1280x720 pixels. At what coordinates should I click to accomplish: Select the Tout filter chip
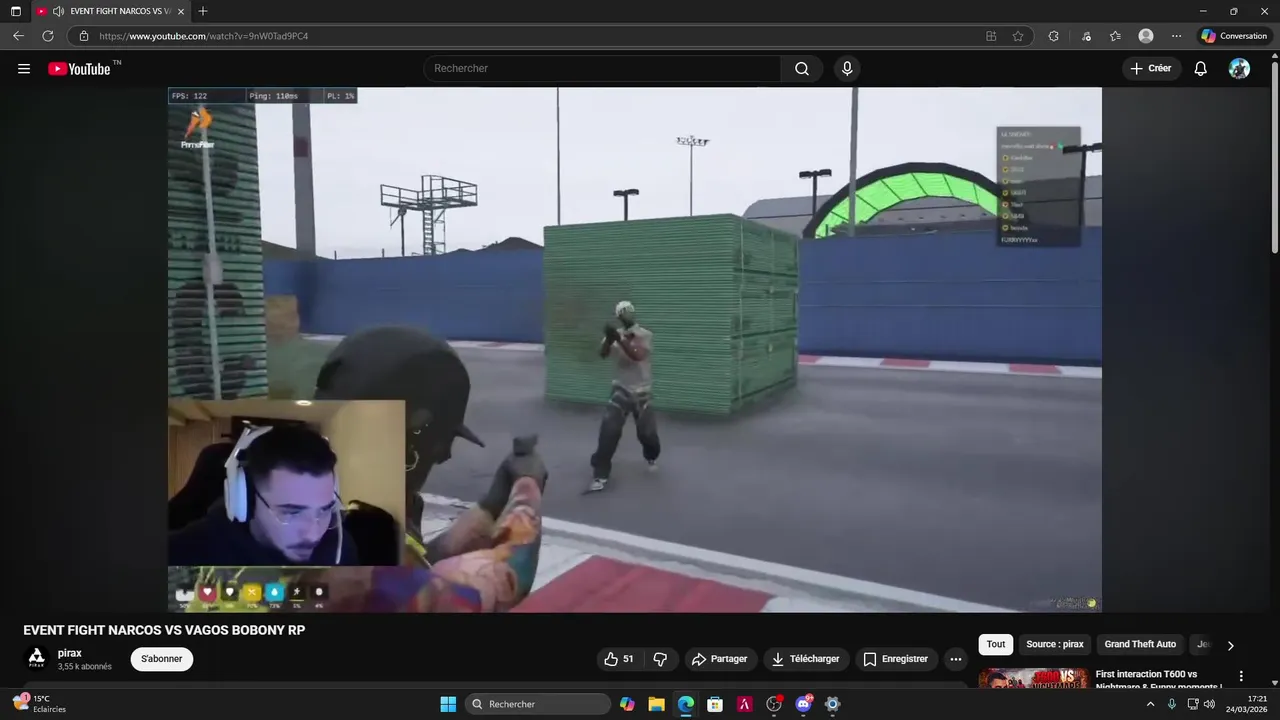click(x=996, y=645)
